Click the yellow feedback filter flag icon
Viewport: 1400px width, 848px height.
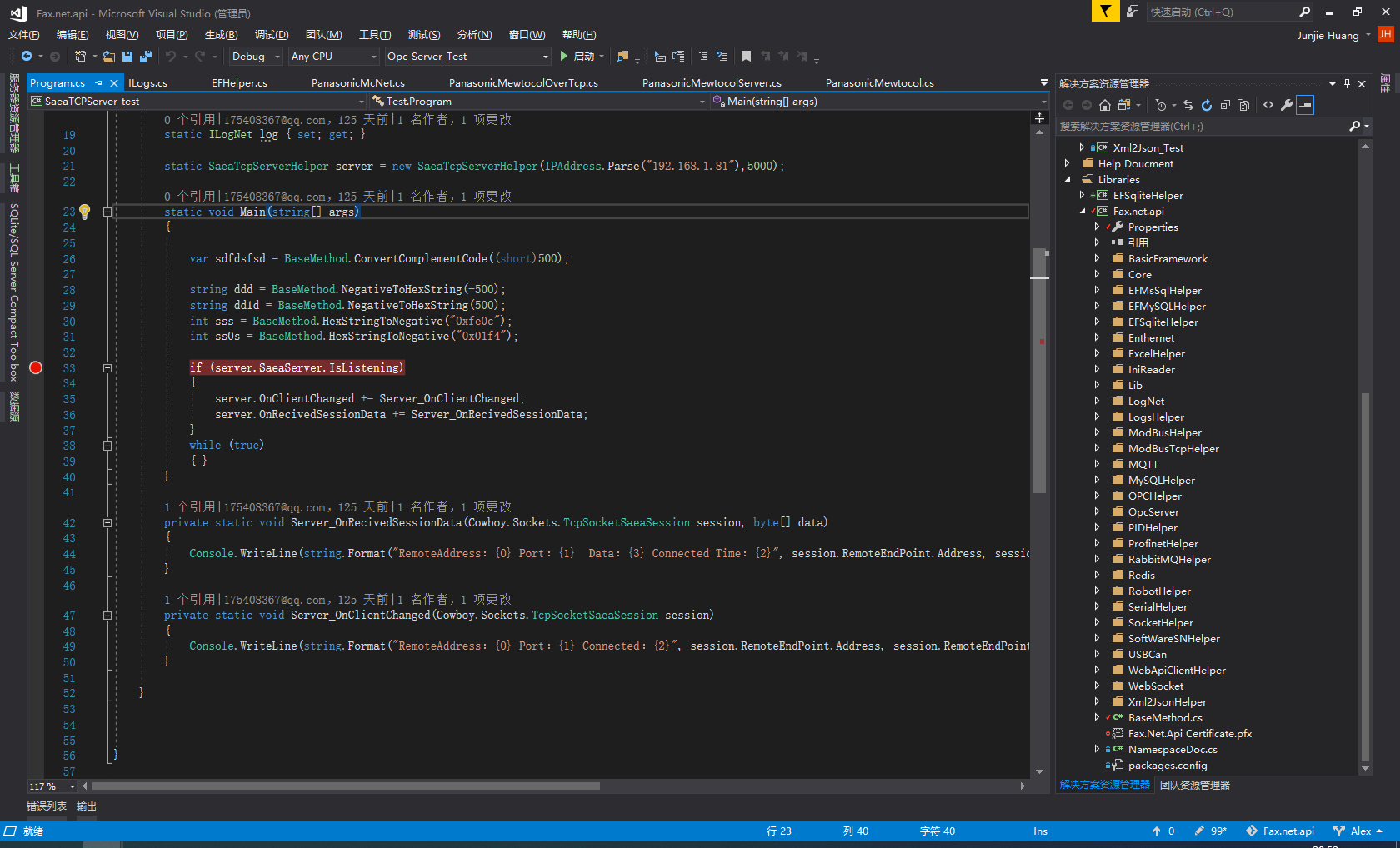point(1105,12)
